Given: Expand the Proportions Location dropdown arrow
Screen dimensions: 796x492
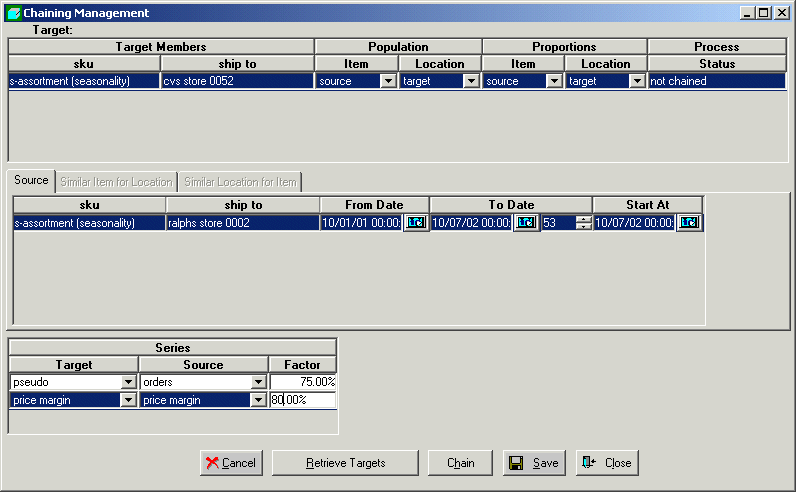Looking at the screenshot, I should [x=637, y=81].
